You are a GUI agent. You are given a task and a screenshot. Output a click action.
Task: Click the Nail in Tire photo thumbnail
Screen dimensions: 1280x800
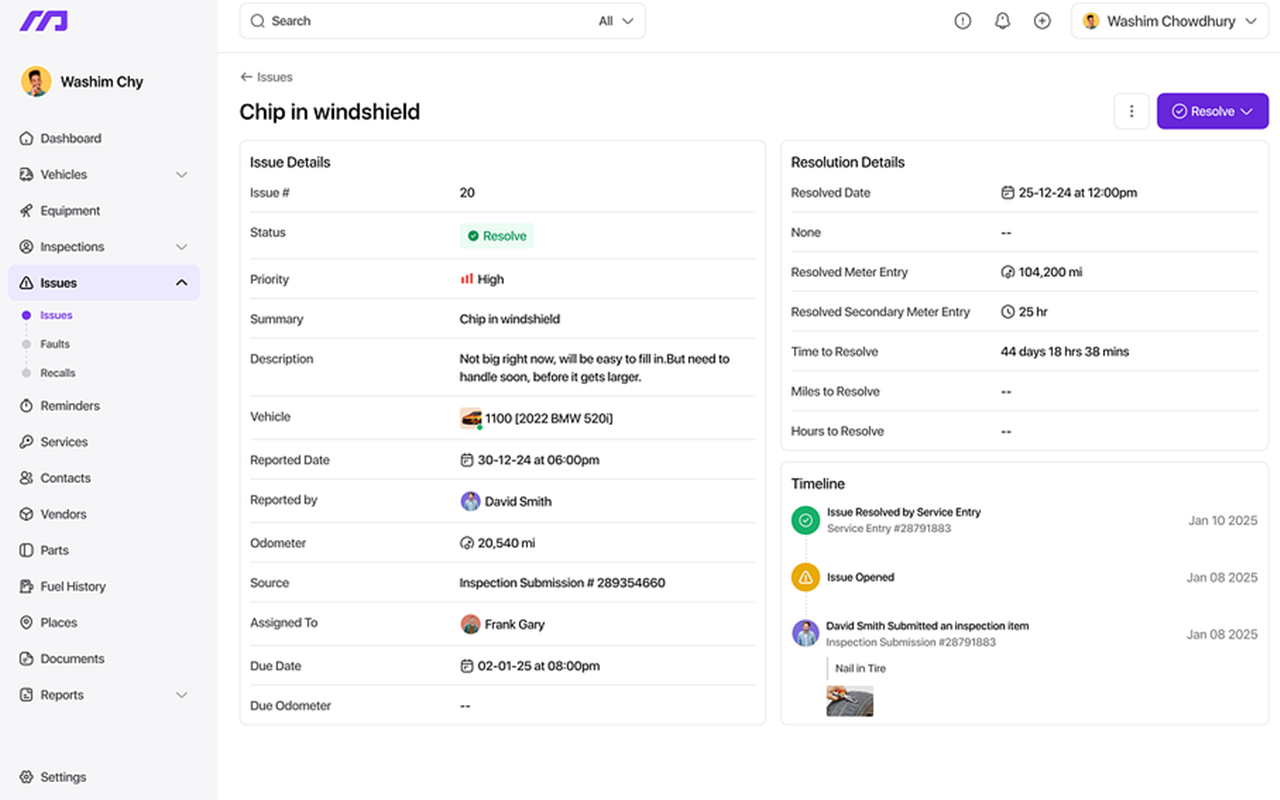[x=849, y=701]
